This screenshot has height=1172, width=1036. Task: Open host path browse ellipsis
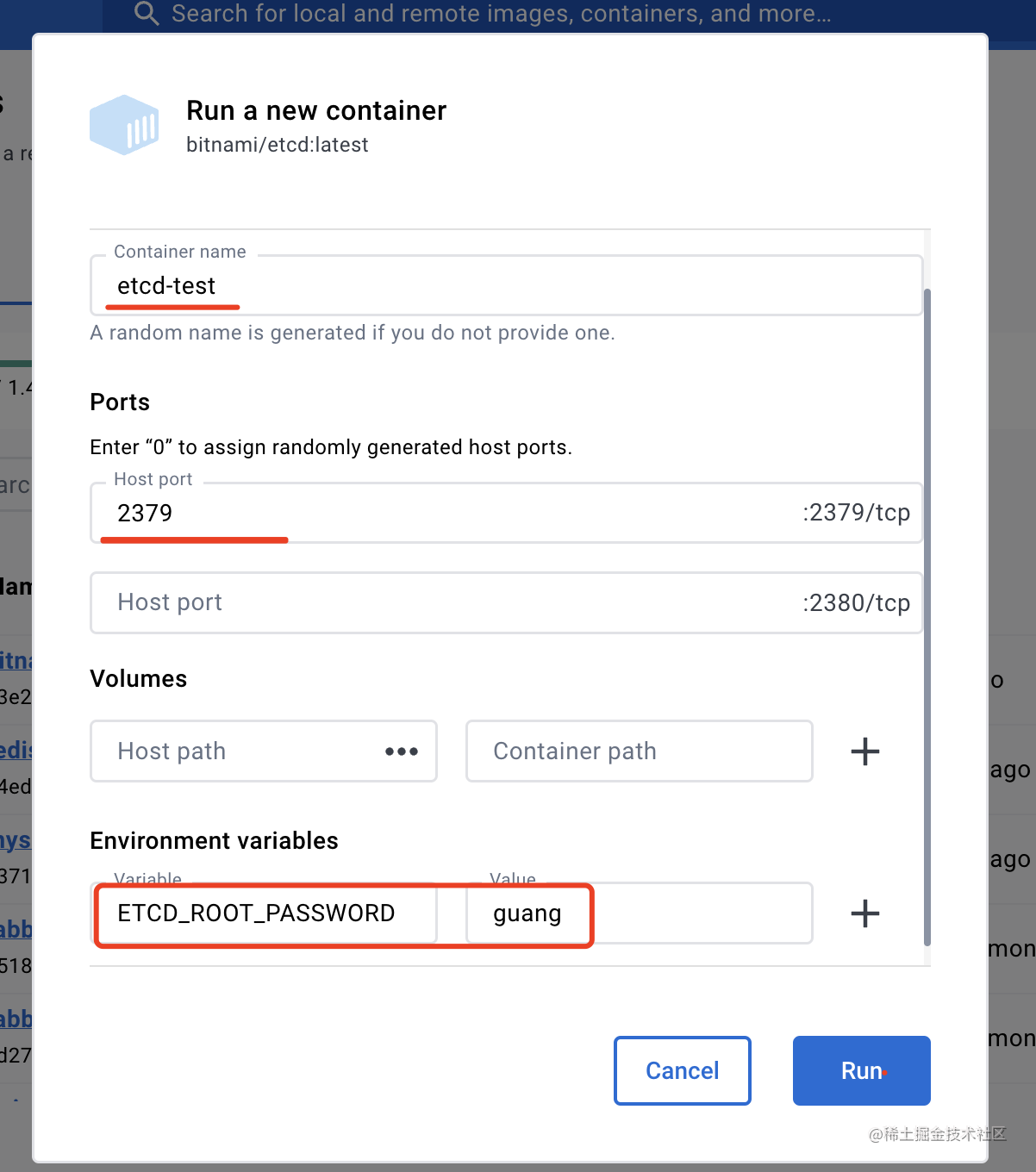(x=402, y=751)
